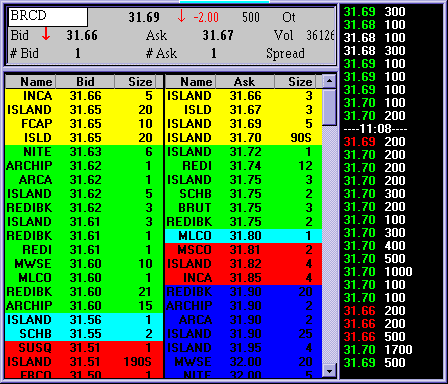Click the scrollbar down arrow button
This screenshot has height=384, width=448.
tap(329, 371)
